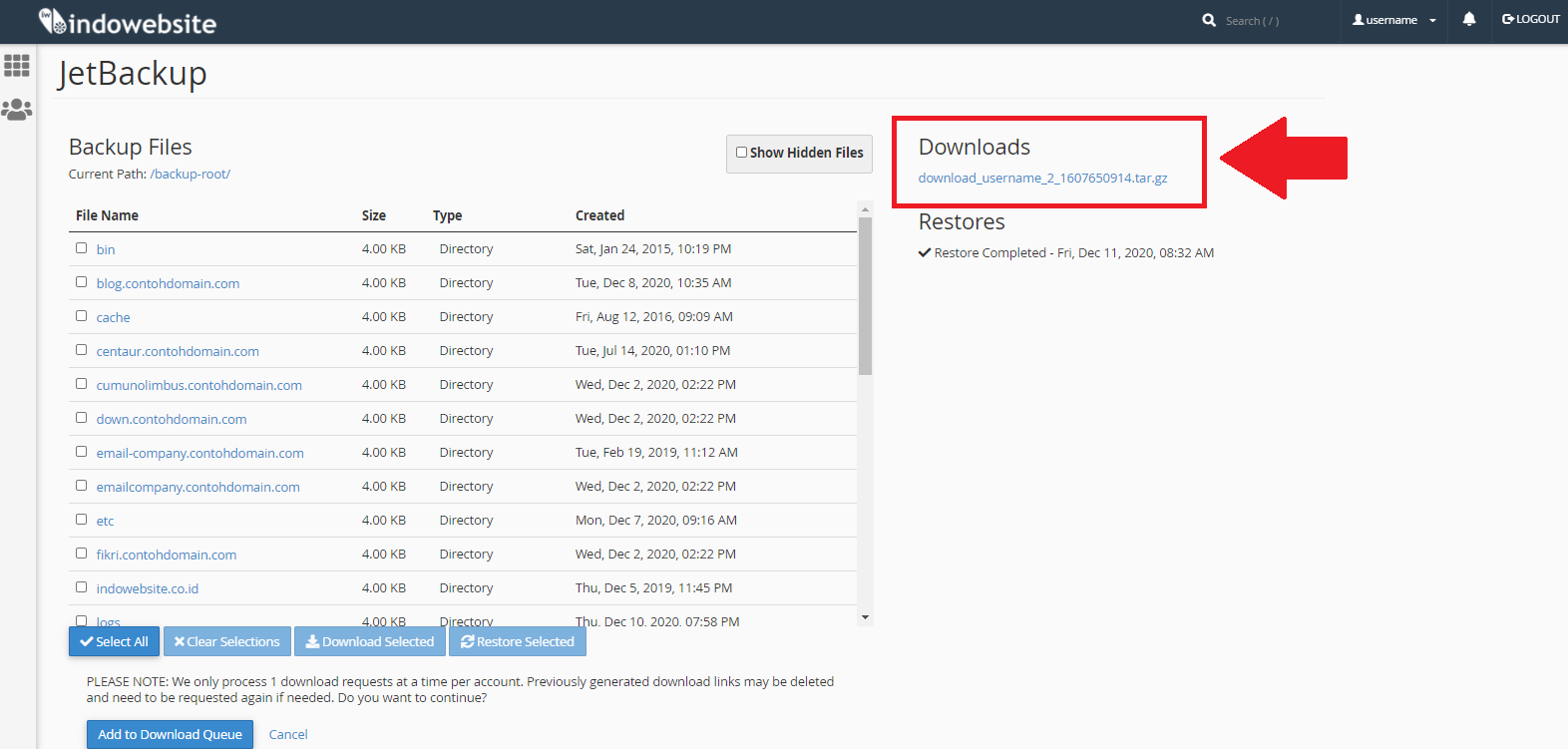Open the centaur.contohdomain.com directory

pos(178,351)
